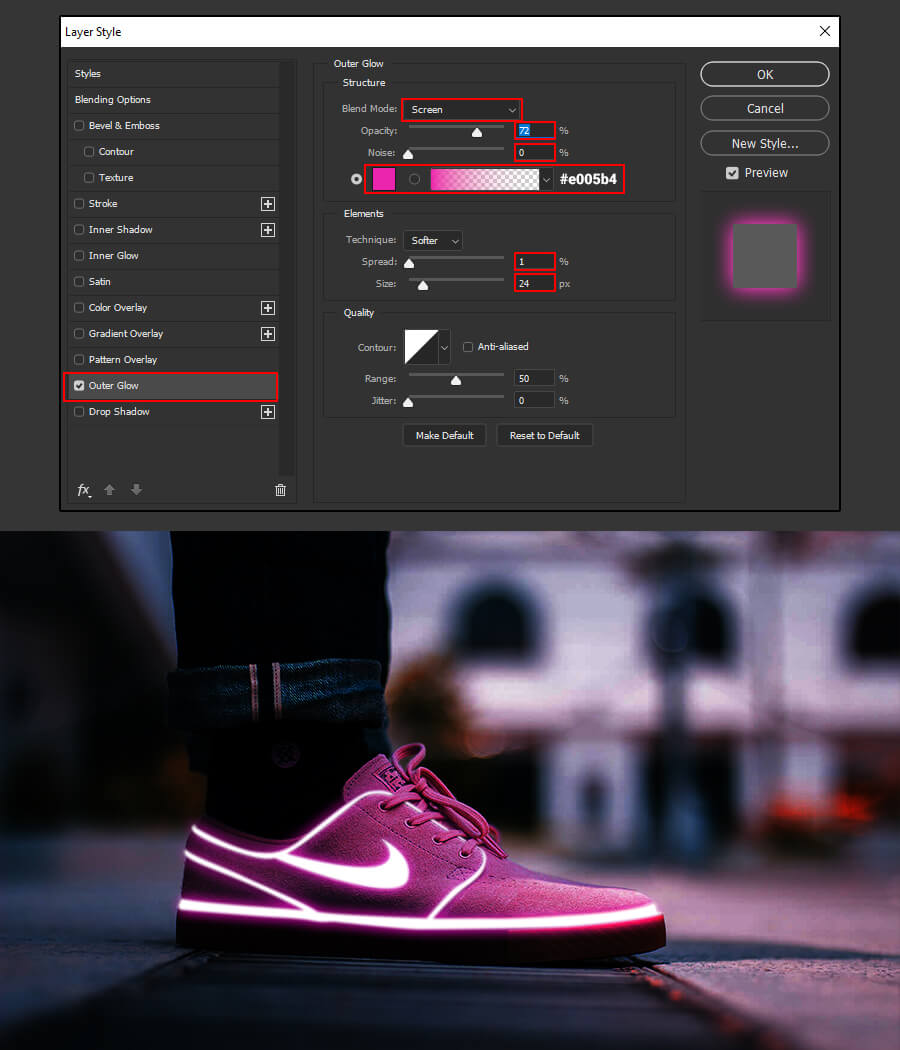The width and height of the screenshot is (900, 1050).
Task: Close the Layer Style dialog
Action: point(825,31)
